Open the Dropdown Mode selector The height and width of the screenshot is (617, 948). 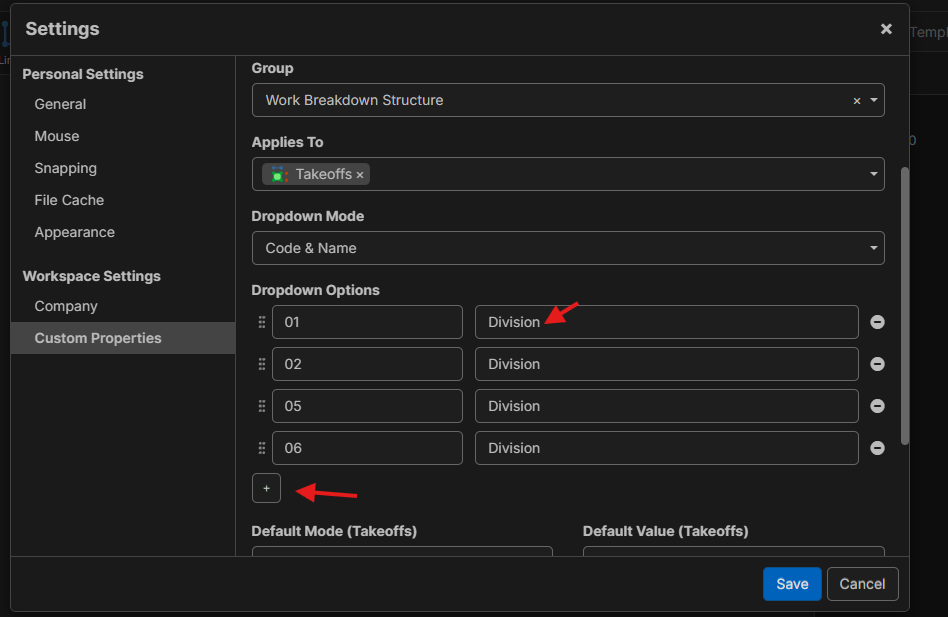(x=874, y=248)
